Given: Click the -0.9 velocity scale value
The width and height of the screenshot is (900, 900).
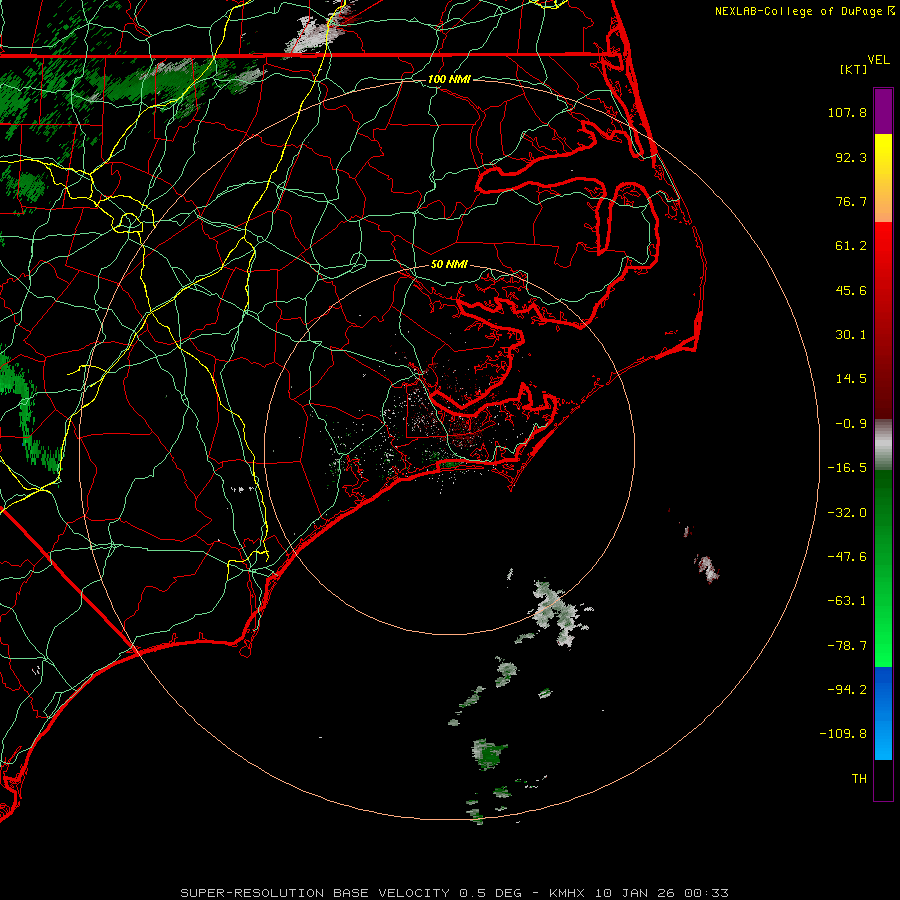Looking at the screenshot, I should point(851,424).
